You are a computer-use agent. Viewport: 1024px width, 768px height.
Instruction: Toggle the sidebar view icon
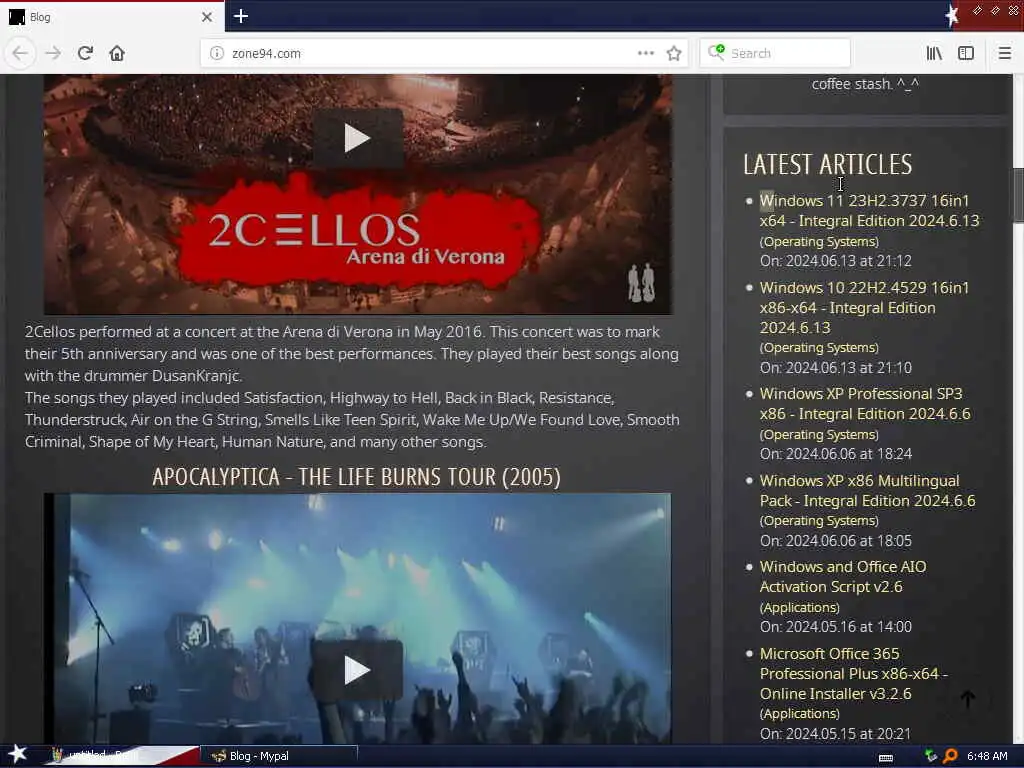966,53
